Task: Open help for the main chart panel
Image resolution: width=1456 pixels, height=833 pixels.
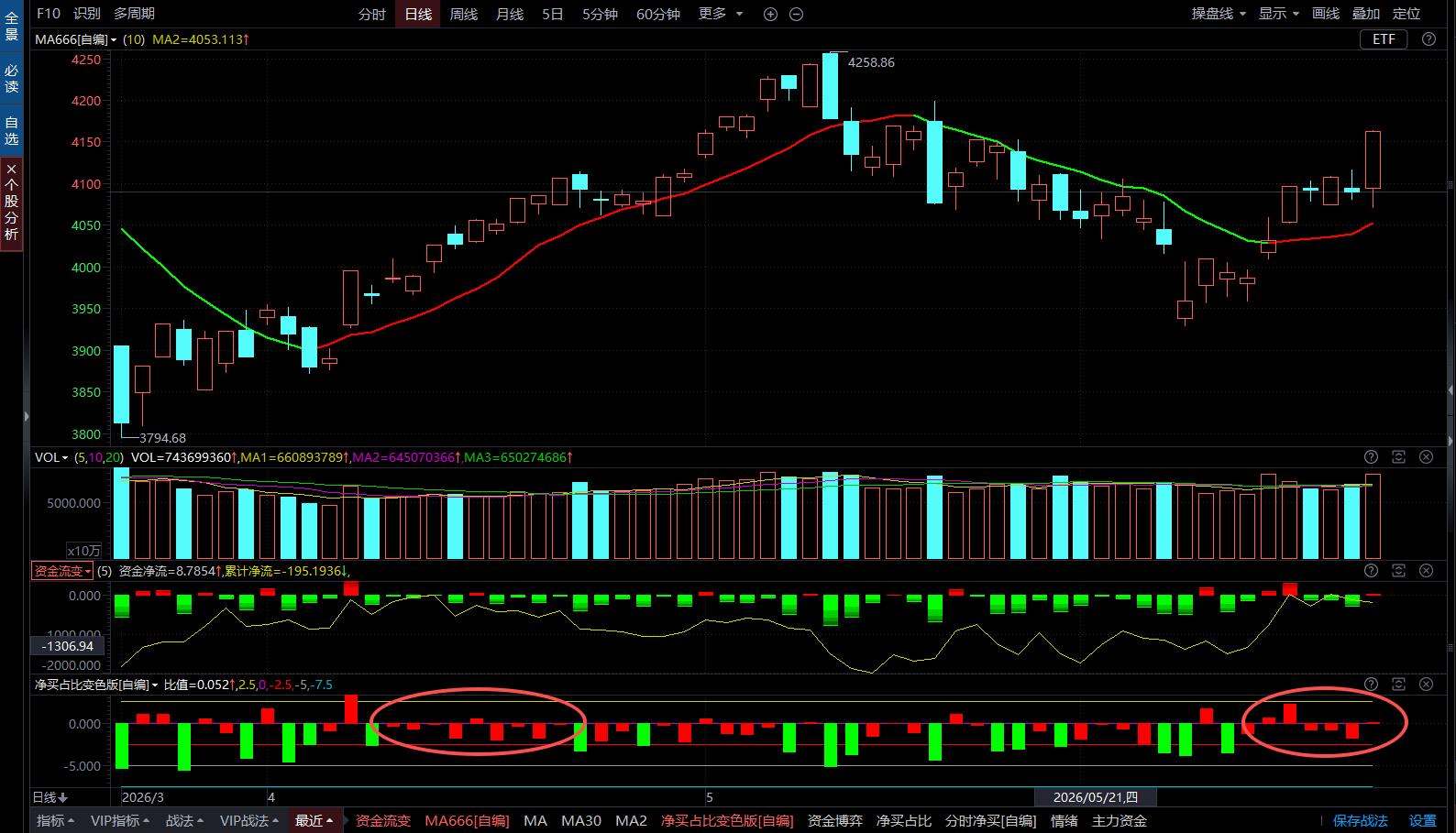Action: (x=1428, y=38)
